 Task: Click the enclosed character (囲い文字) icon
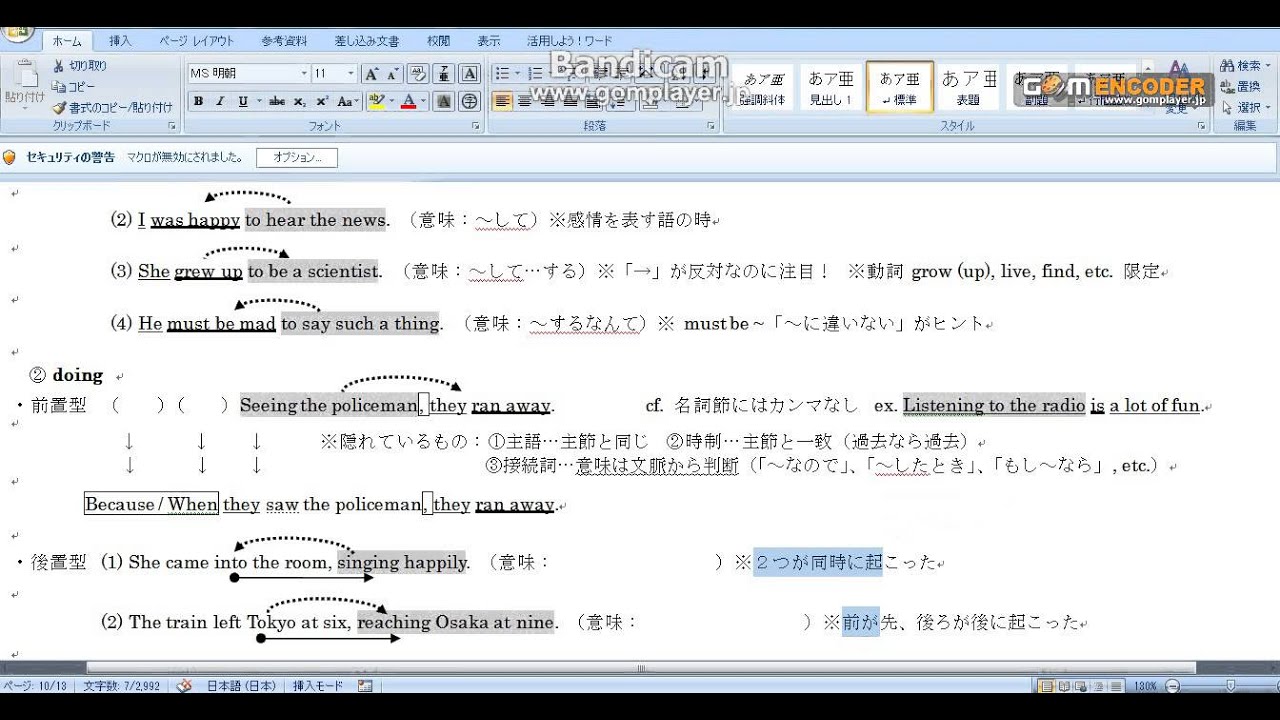pyautogui.click(x=470, y=102)
